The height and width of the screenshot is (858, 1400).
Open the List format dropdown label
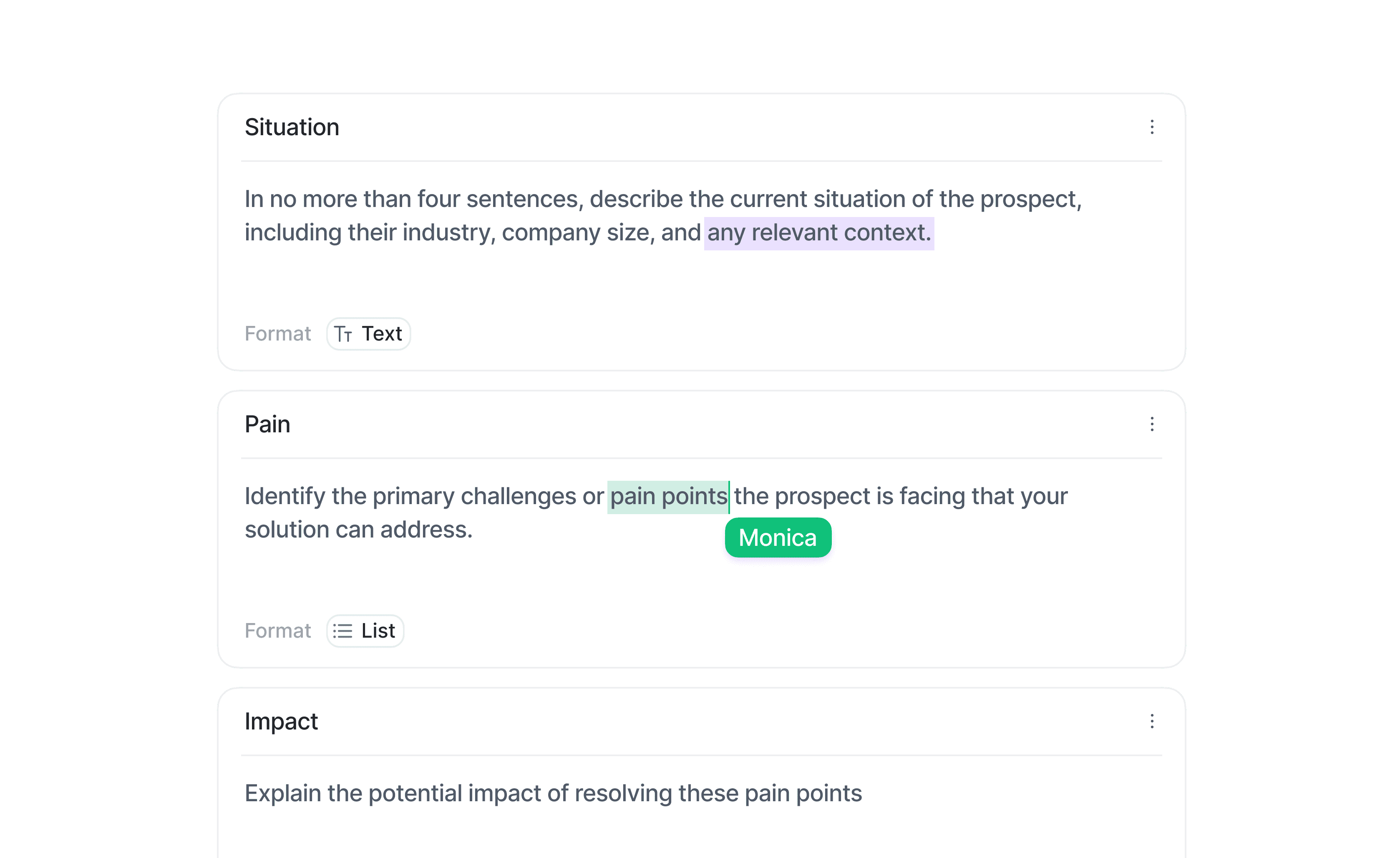[x=378, y=631]
